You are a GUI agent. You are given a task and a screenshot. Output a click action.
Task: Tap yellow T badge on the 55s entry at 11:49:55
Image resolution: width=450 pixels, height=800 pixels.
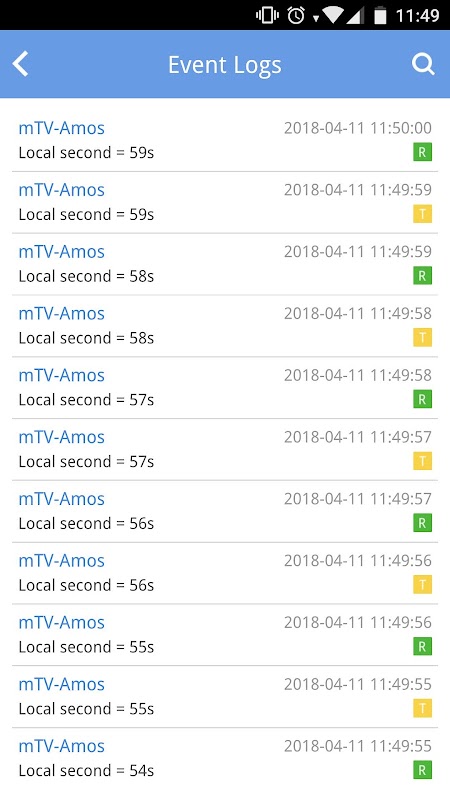[422, 708]
